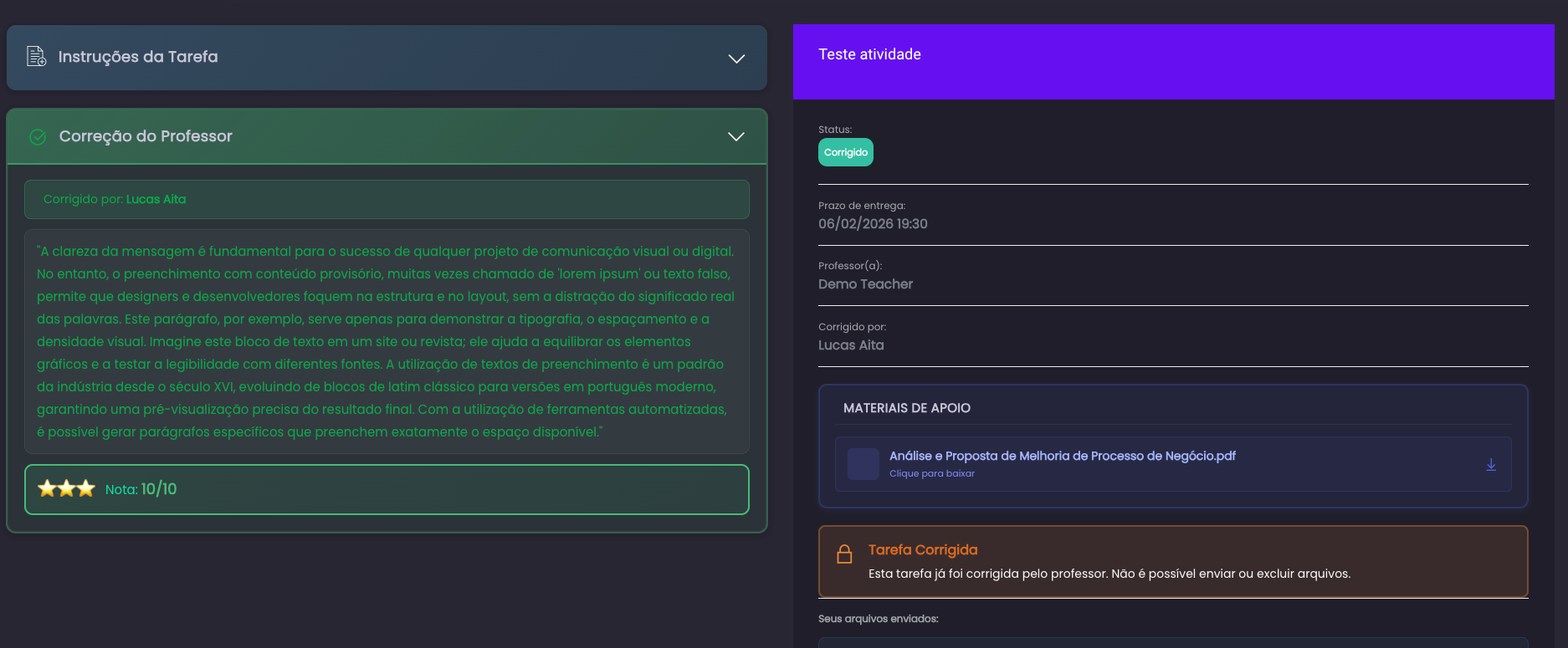Click the green check icon beside Correção do Professor

(x=38, y=137)
